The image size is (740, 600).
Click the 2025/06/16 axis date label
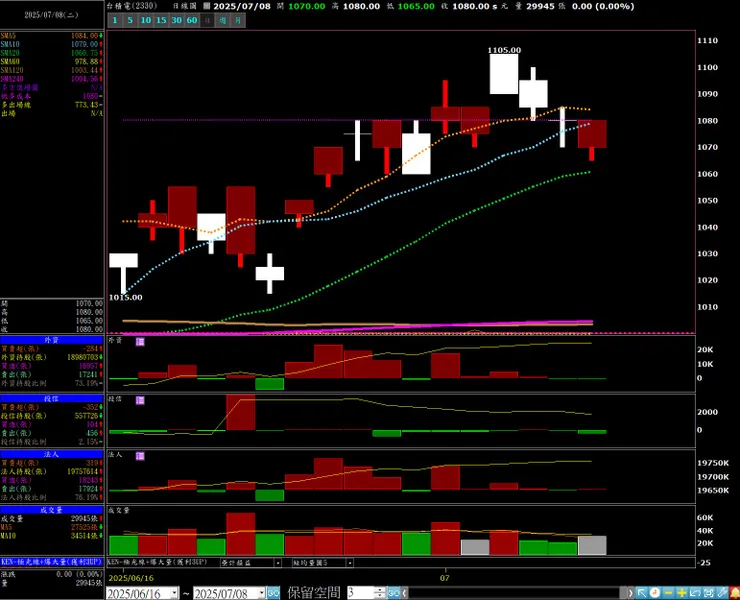pyautogui.click(x=131, y=578)
